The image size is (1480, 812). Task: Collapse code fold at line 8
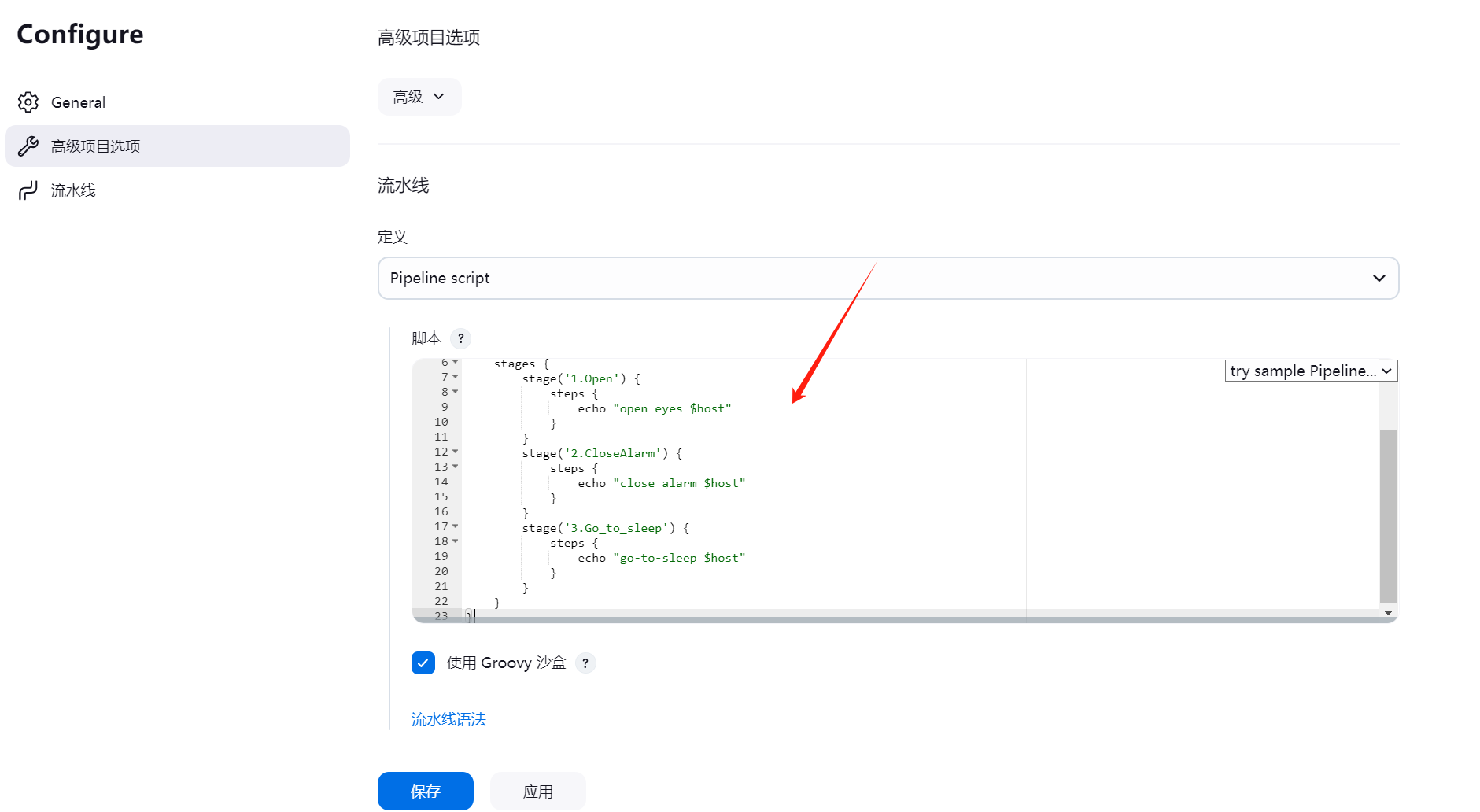[456, 392]
